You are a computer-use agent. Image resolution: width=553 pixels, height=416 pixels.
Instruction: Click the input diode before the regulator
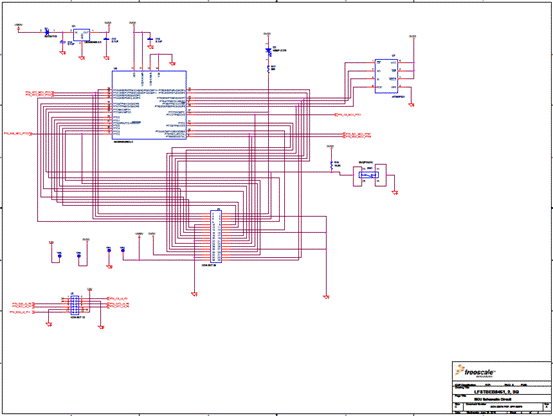point(47,32)
